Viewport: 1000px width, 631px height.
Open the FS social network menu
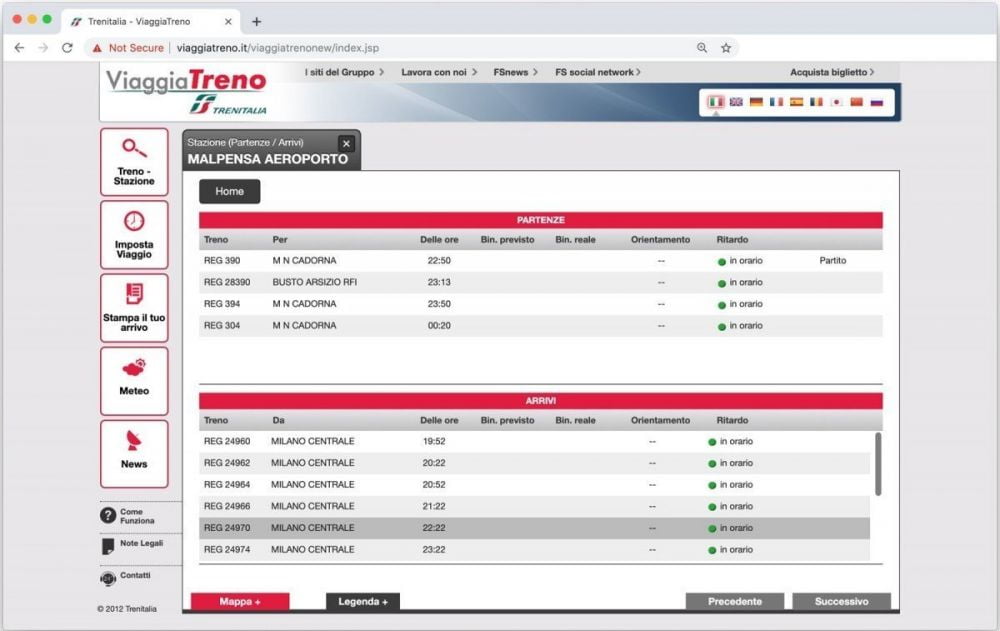(x=597, y=72)
